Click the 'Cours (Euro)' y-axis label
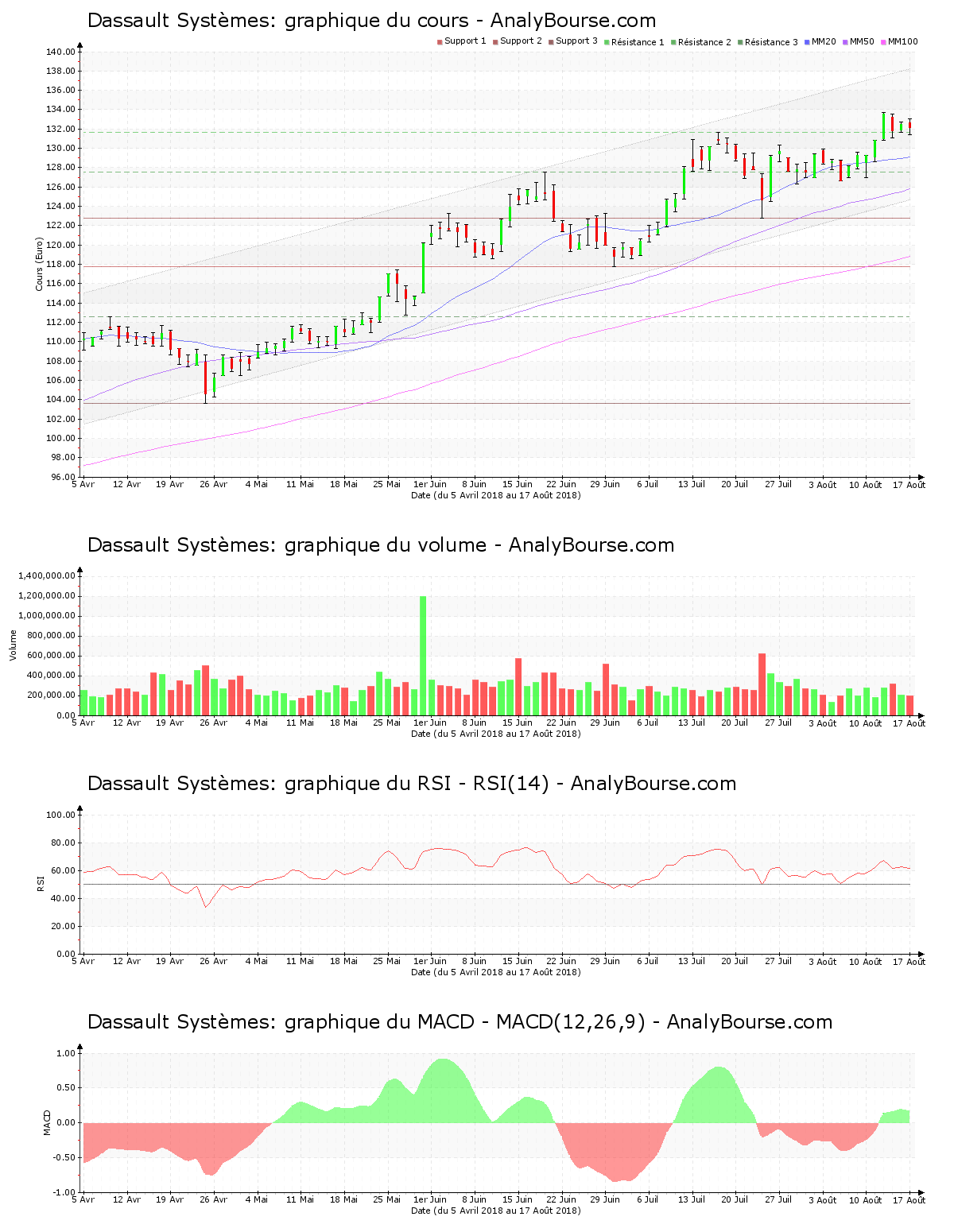The height and width of the screenshot is (1232, 954). (x=39, y=264)
